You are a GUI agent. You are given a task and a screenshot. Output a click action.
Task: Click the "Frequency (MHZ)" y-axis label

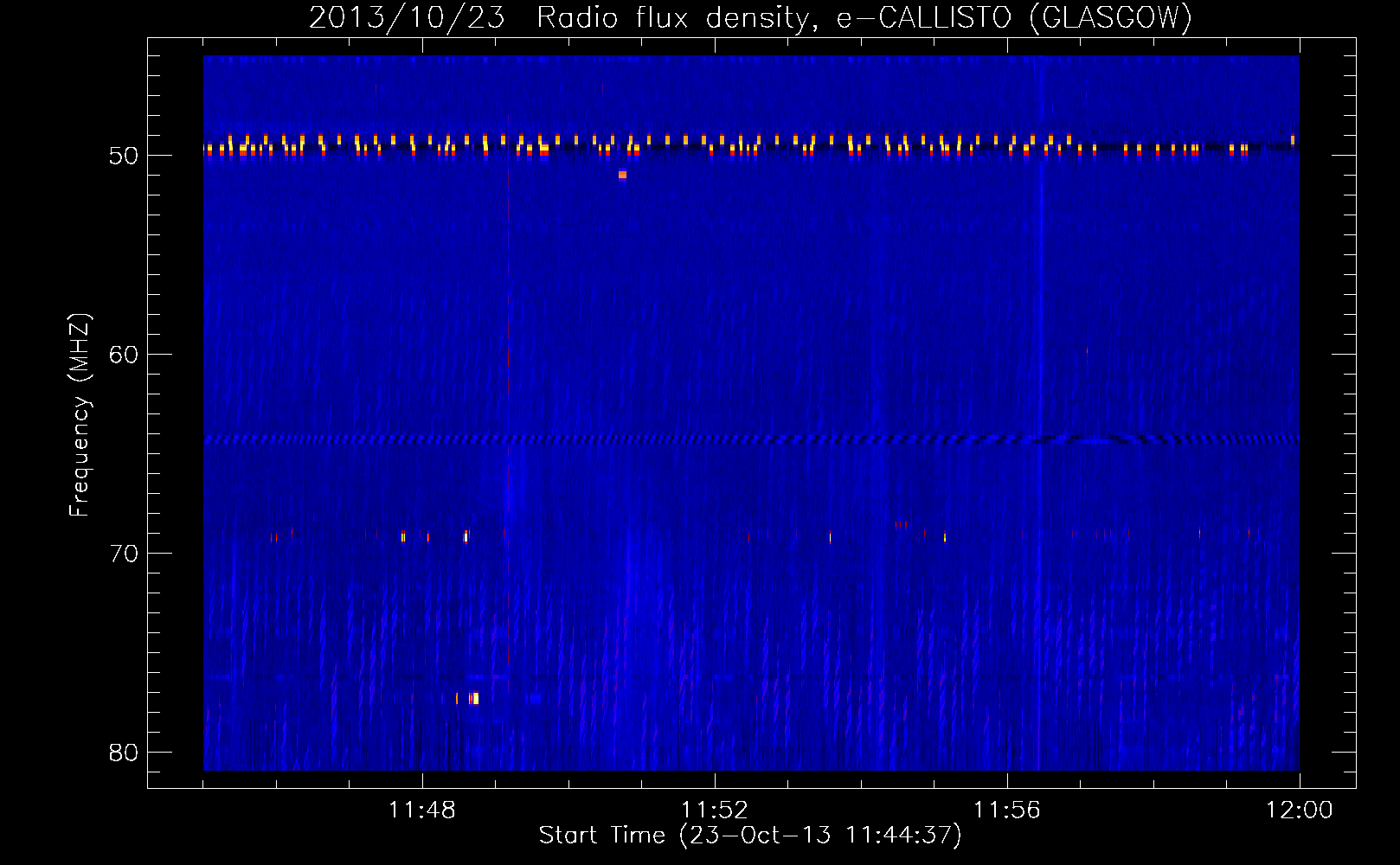[80, 415]
